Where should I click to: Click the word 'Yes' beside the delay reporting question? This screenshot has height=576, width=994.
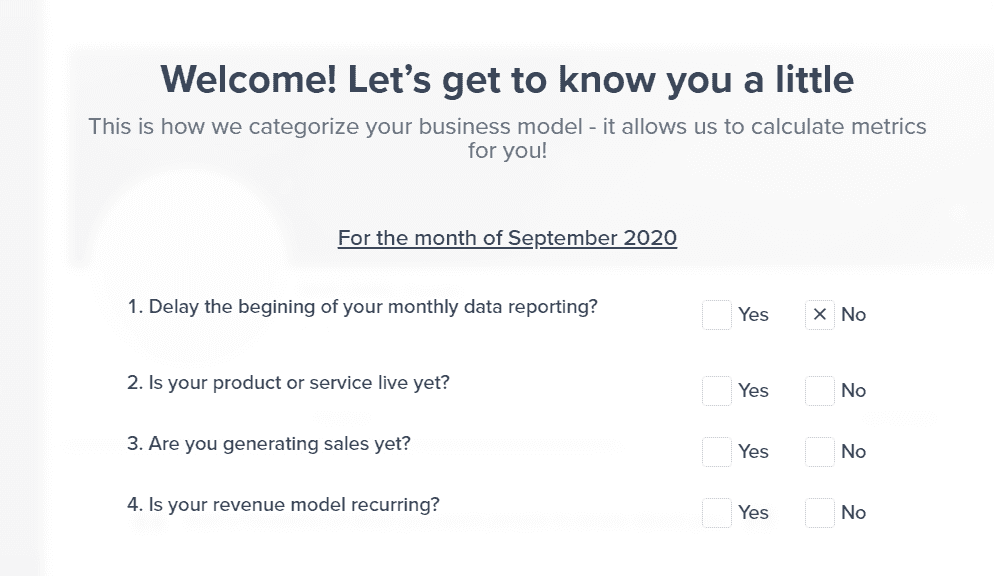tap(753, 315)
